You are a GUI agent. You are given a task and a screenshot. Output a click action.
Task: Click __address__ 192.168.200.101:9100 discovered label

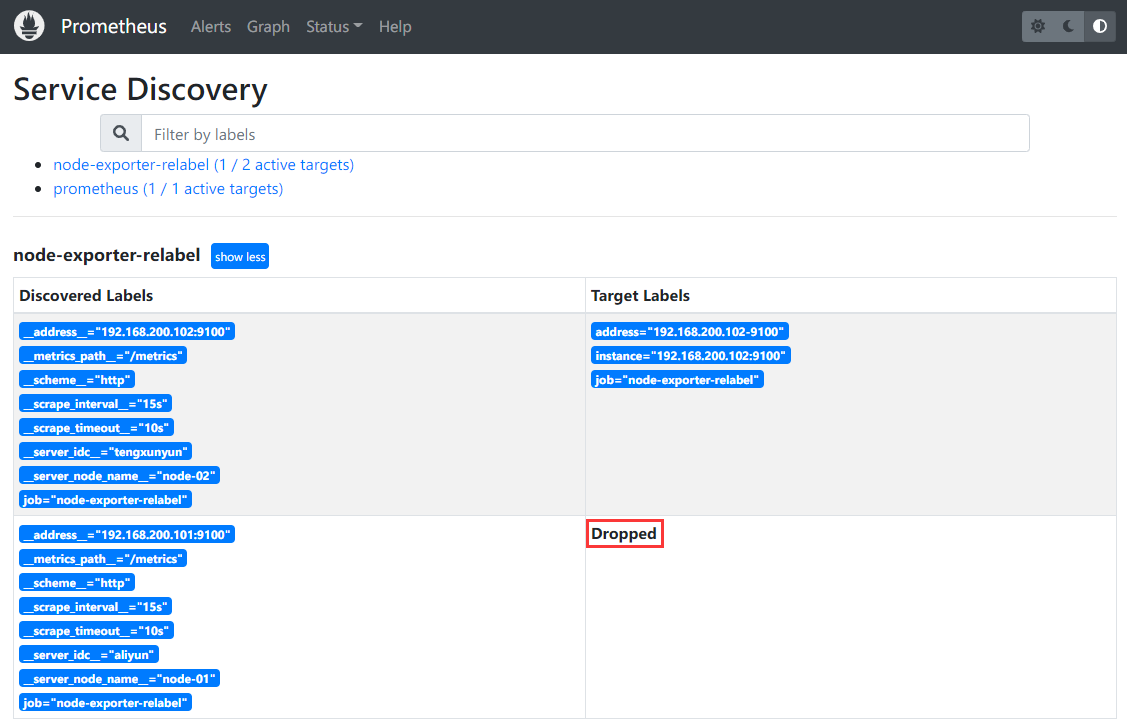127,534
